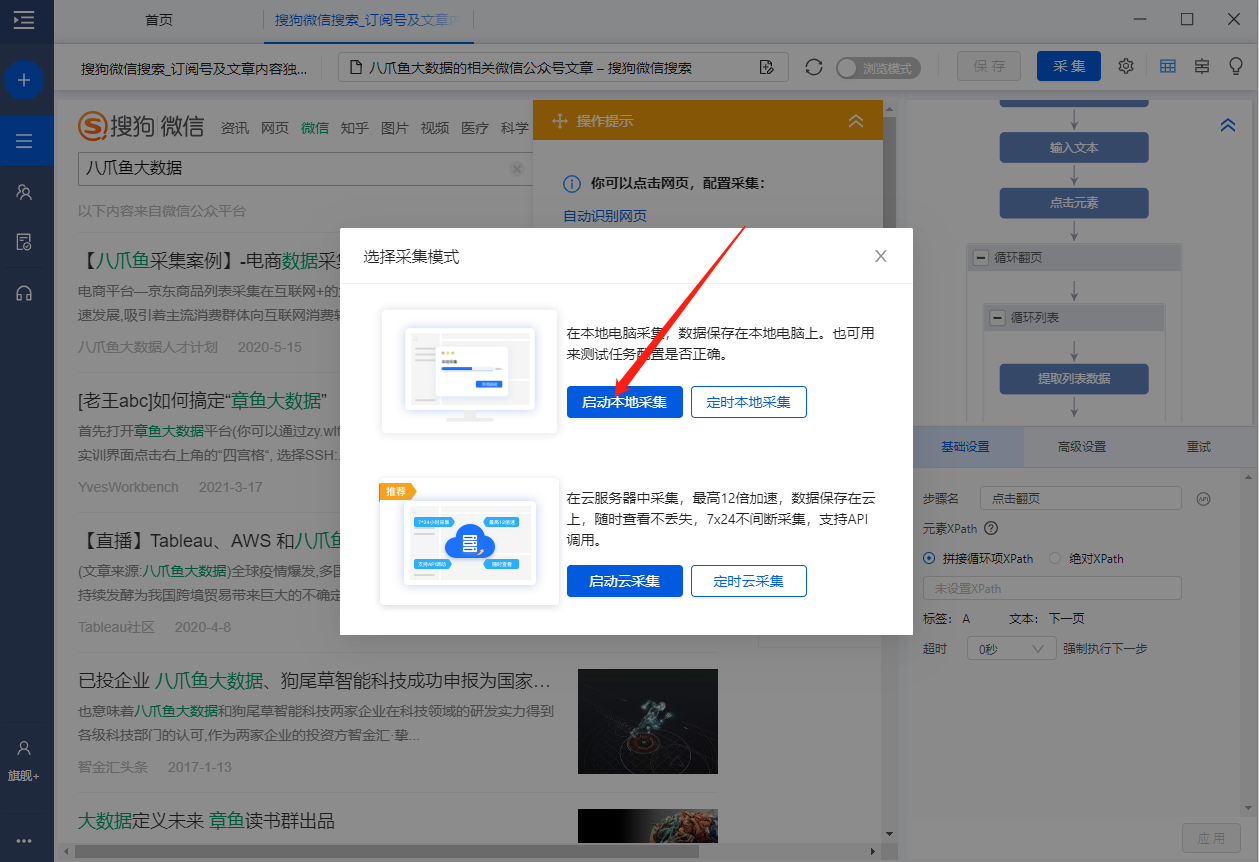Toggle the 浏览模式 switch
The width and height of the screenshot is (1259, 862).
[878, 68]
